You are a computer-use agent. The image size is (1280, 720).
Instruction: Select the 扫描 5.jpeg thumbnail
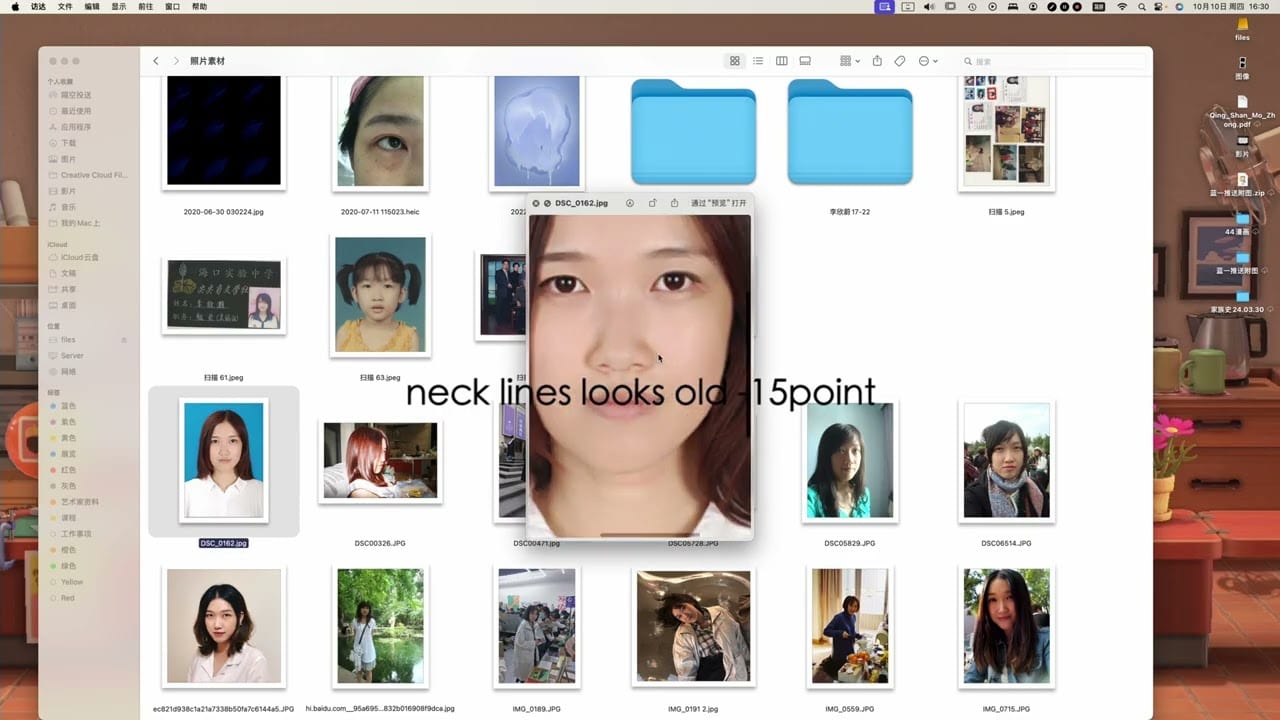click(1006, 132)
